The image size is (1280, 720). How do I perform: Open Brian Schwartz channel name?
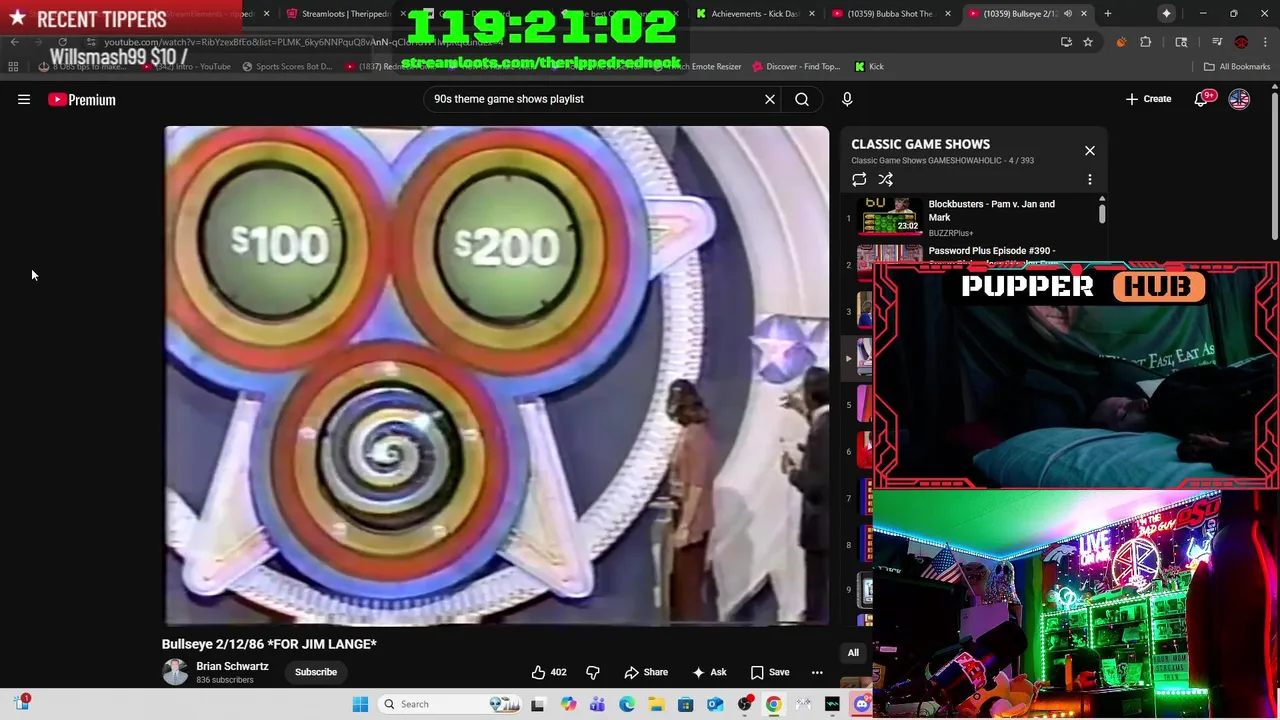(x=232, y=666)
